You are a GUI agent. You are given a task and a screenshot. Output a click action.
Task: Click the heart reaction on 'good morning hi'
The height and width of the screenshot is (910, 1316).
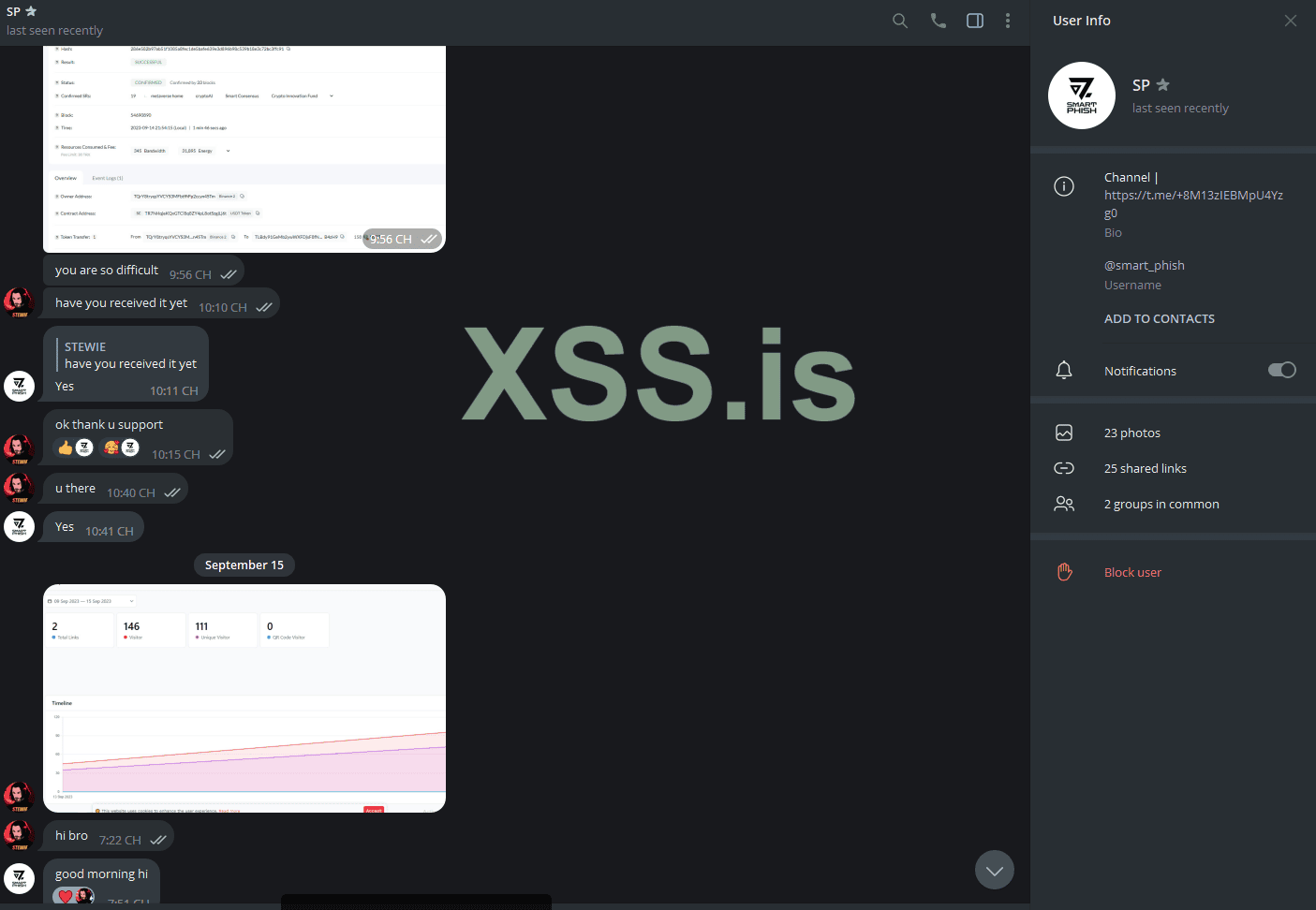(74, 896)
